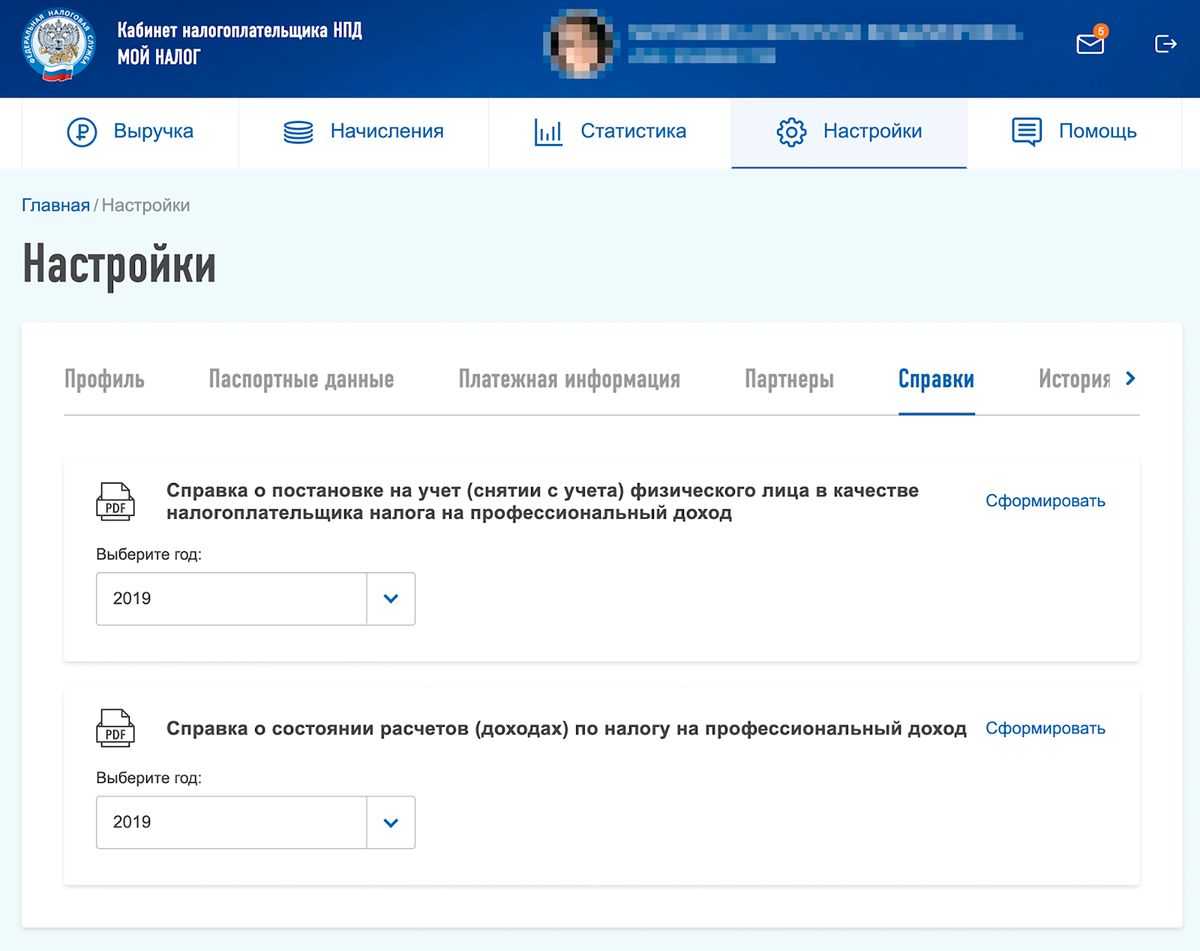The image size is (1200, 951).
Task: Expand hidden tabs with the right chevron arrow
Action: click(x=1131, y=379)
